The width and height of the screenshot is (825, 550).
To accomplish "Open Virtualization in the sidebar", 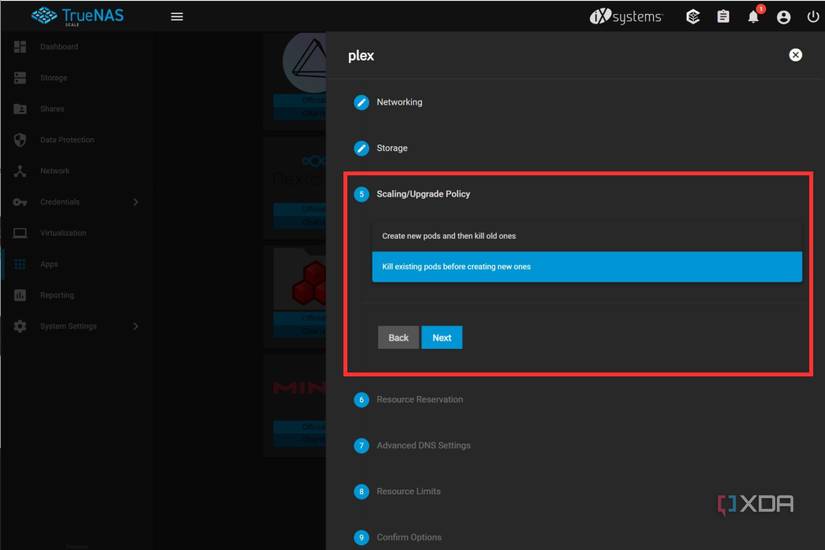I will (x=63, y=233).
